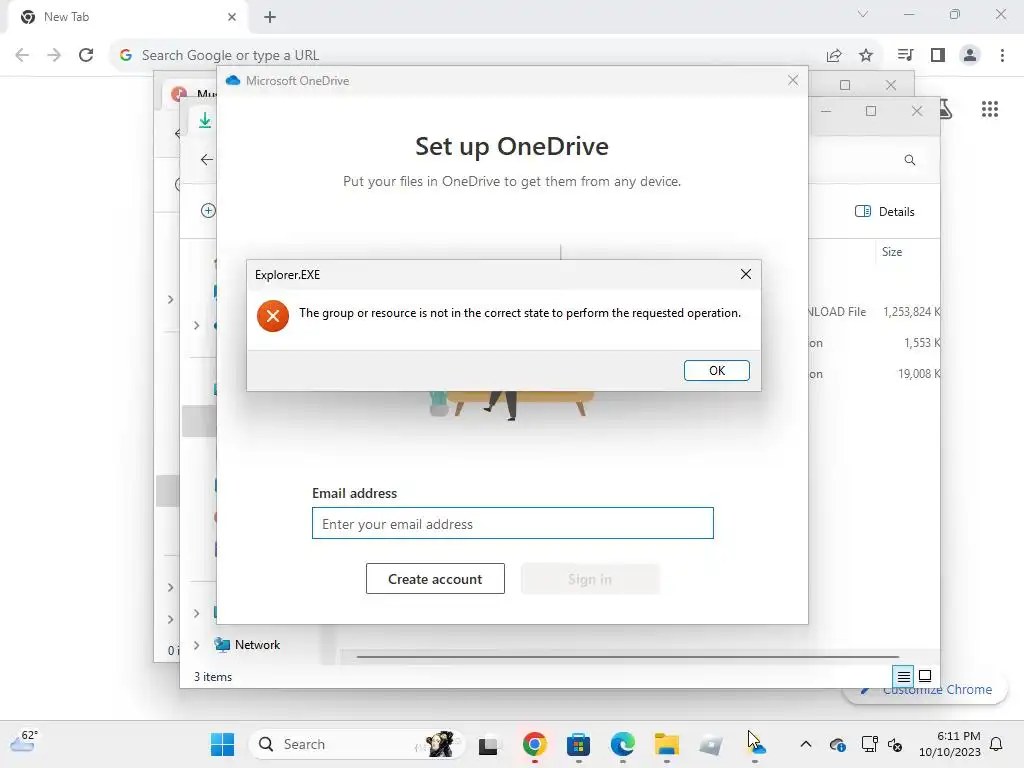
Task: Expand the Network tree item
Action: pos(197,645)
